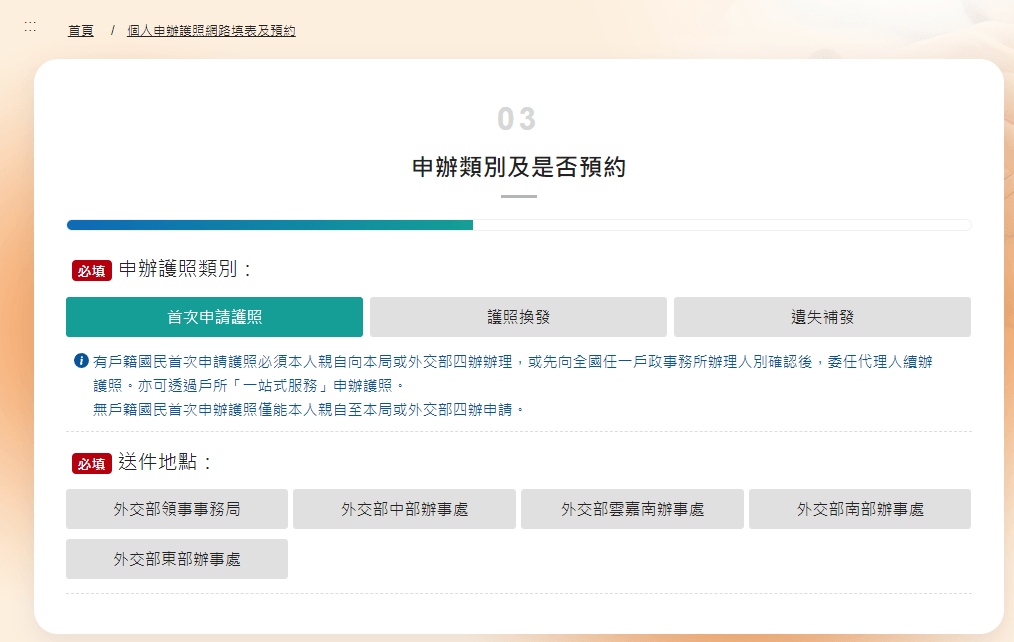
Task: Click the heading 申辦類別及是否預約
Action: (519, 167)
